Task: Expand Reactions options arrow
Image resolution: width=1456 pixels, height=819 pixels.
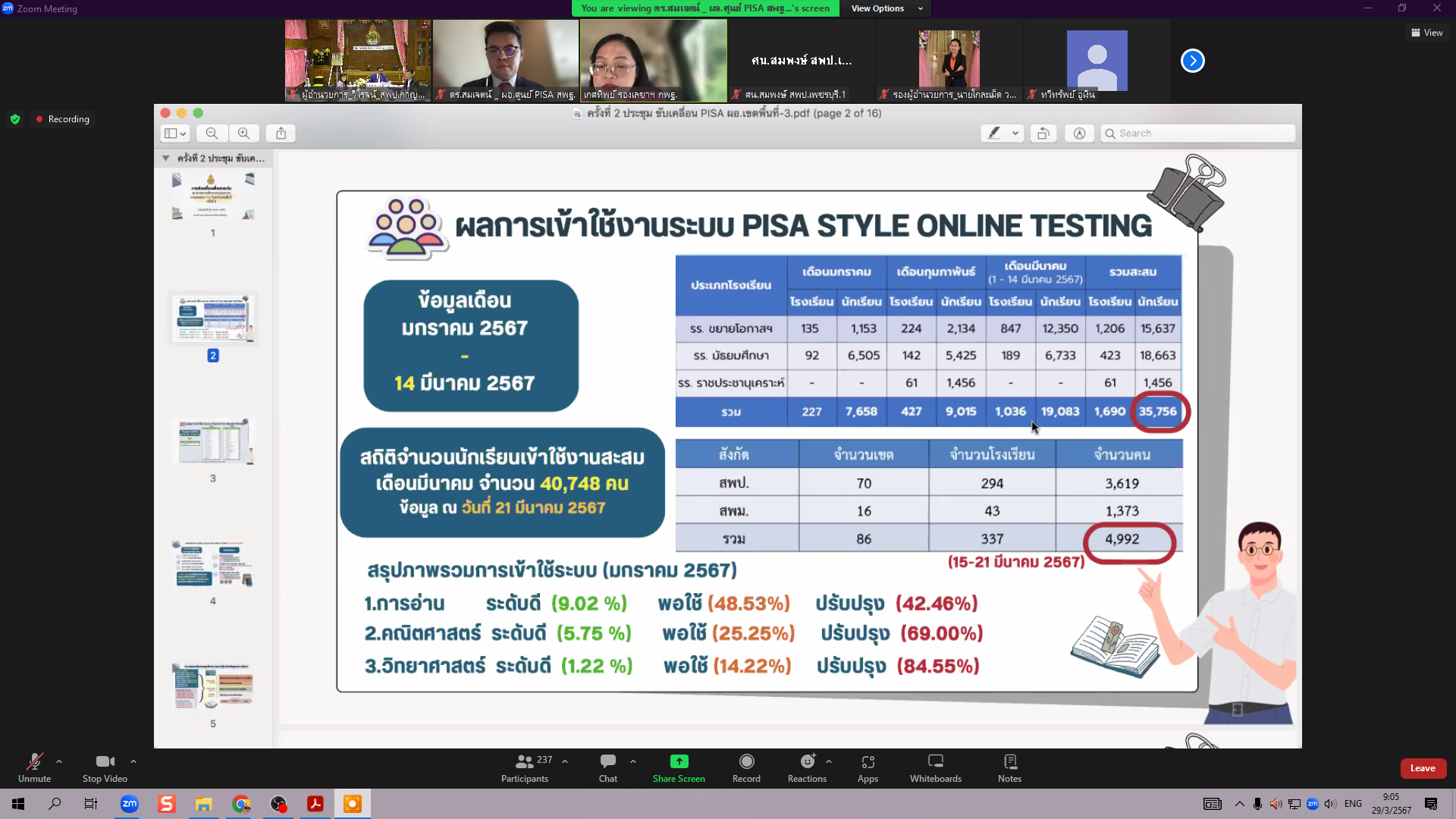Action: (x=829, y=761)
